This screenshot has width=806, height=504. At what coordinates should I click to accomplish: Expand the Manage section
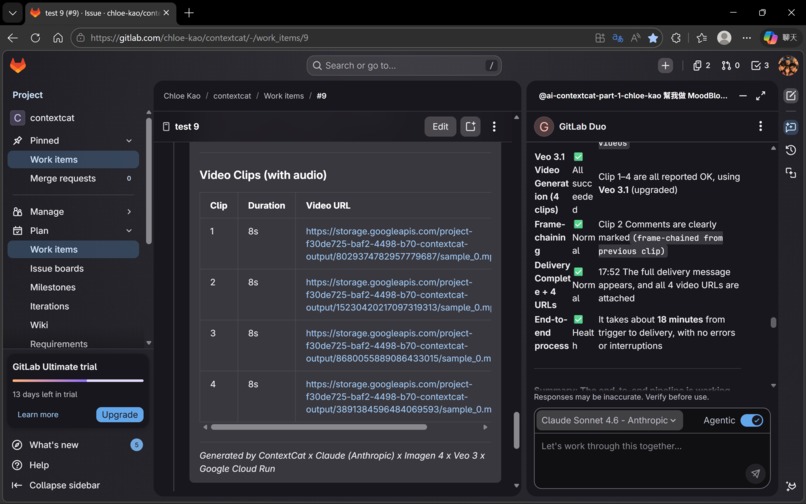129,211
